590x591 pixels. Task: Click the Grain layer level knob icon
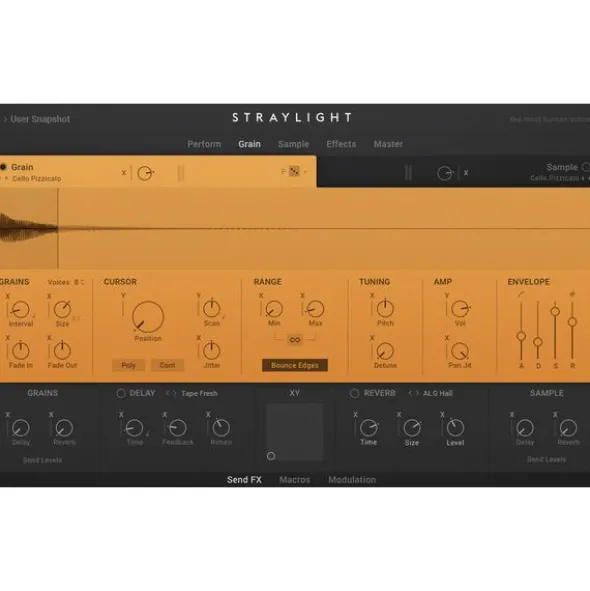point(145,173)
